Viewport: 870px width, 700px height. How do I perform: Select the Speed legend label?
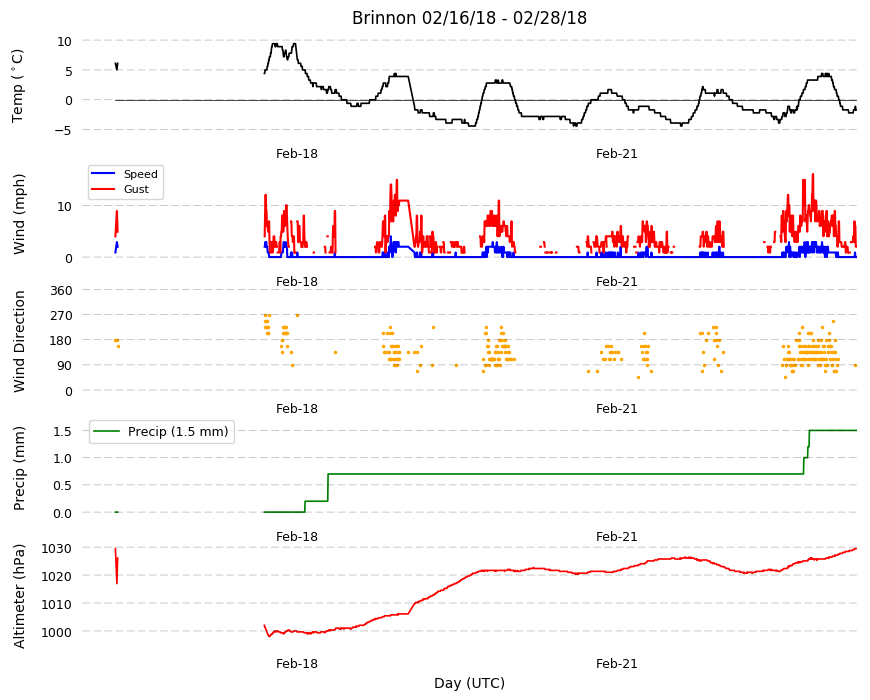(x=140, y=174)
